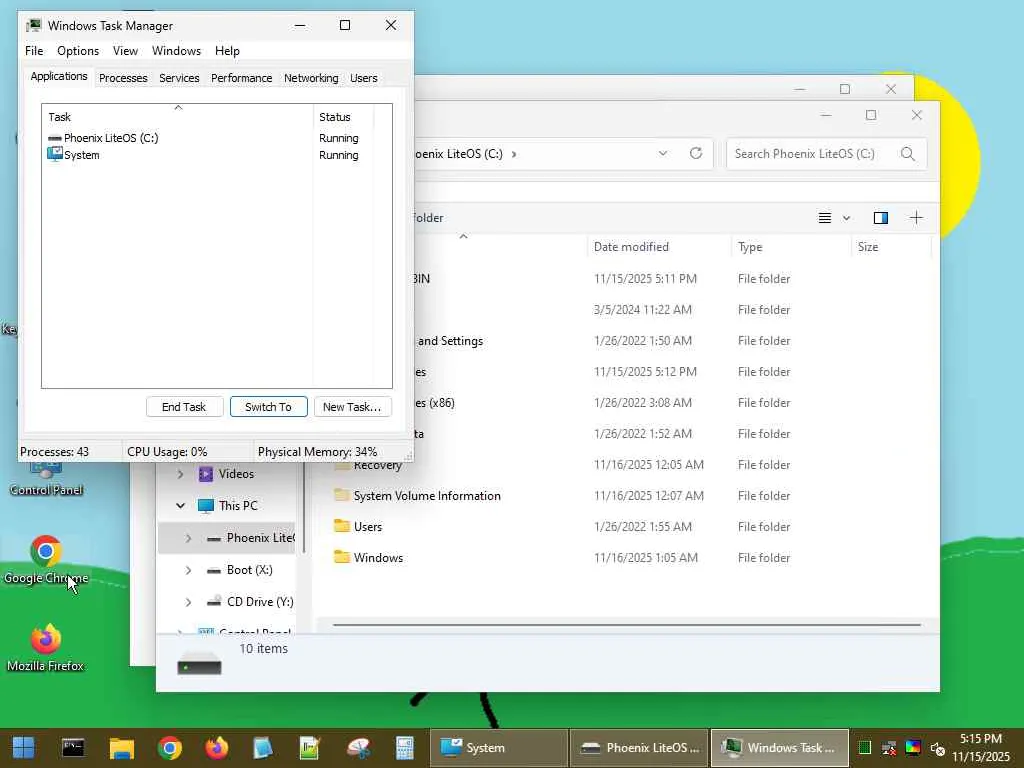1024x768 pixels.
Task: Click the End Task button
Action: tap(184, 407)
